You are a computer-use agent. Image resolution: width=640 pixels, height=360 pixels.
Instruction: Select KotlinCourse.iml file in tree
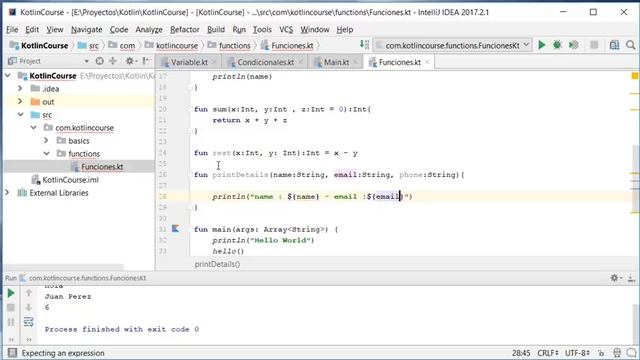70,180
